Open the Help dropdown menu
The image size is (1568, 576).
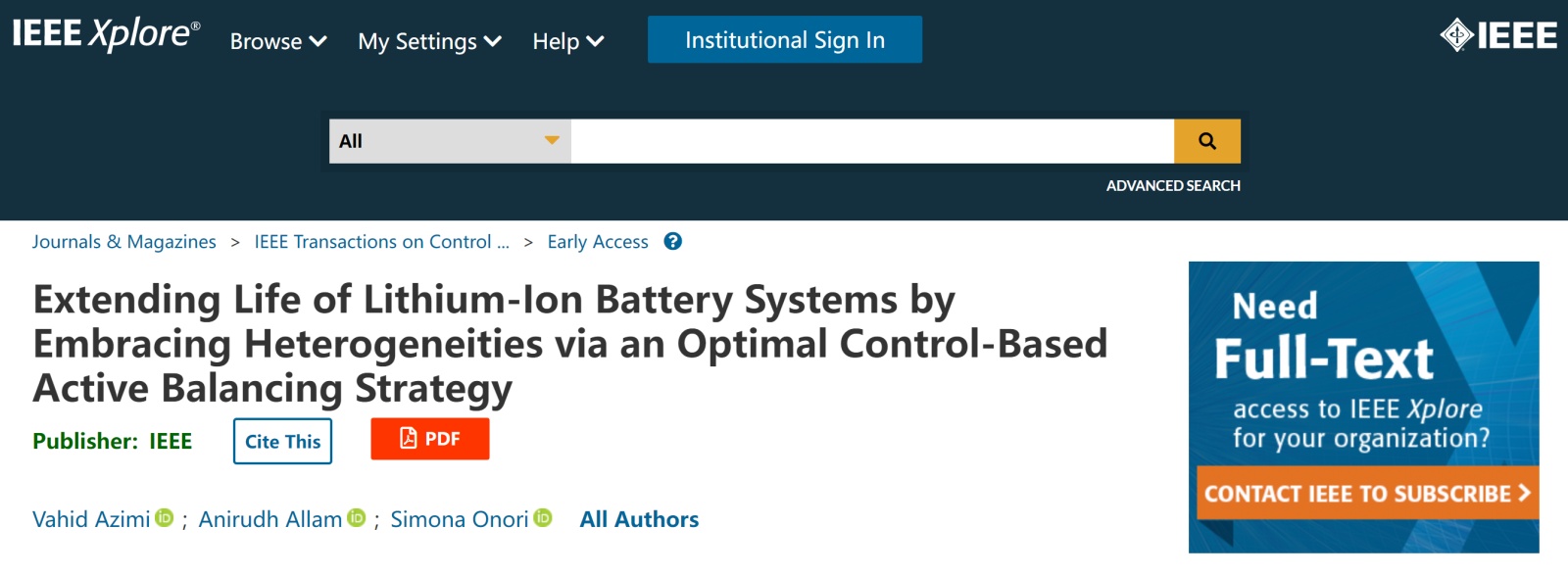[x=567, y=41]
